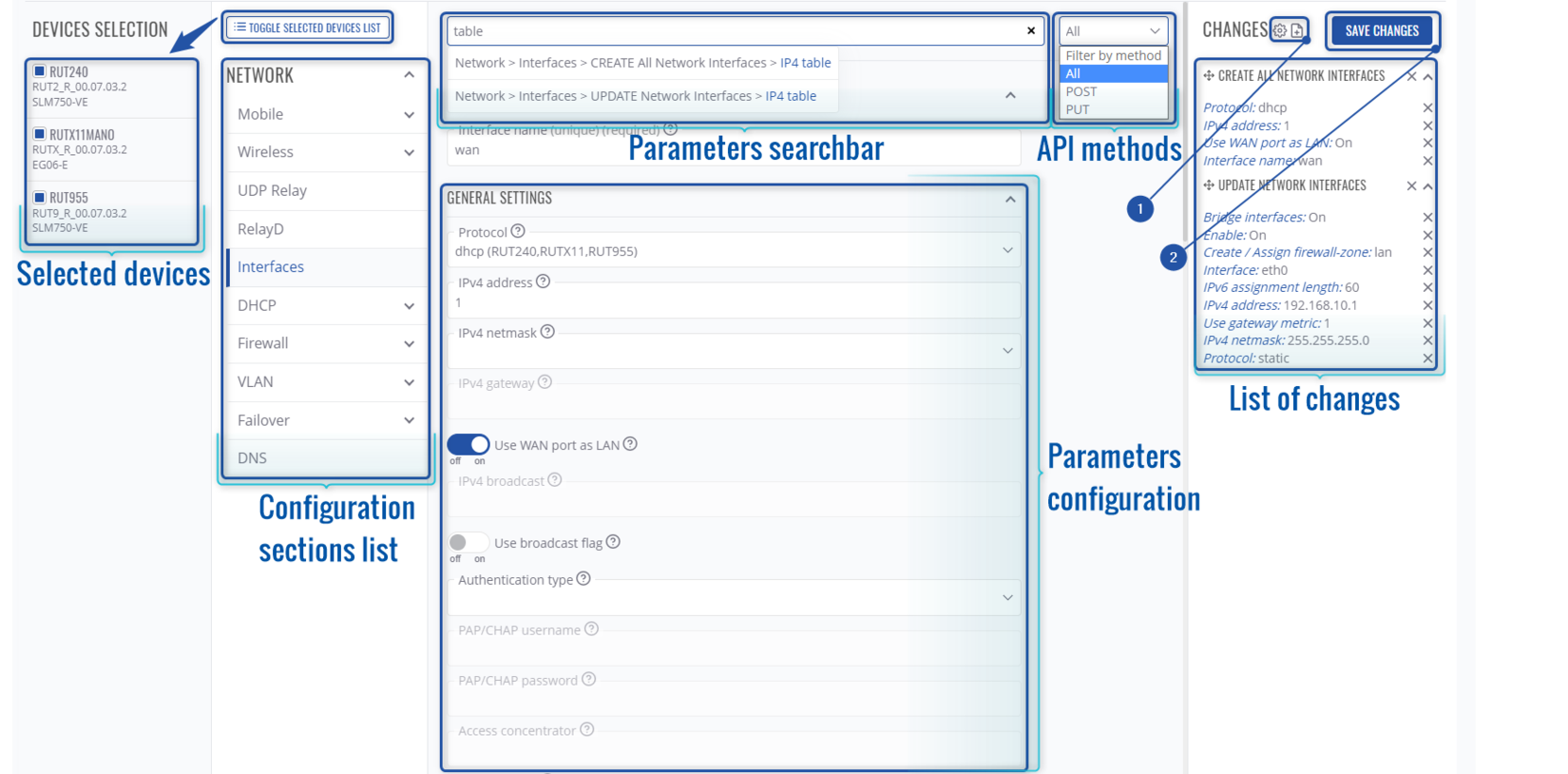Viewport: 1568px width, 774px height.
Task: Toggle the Use WAN port as LAN switch
Action: click(468, 444)
